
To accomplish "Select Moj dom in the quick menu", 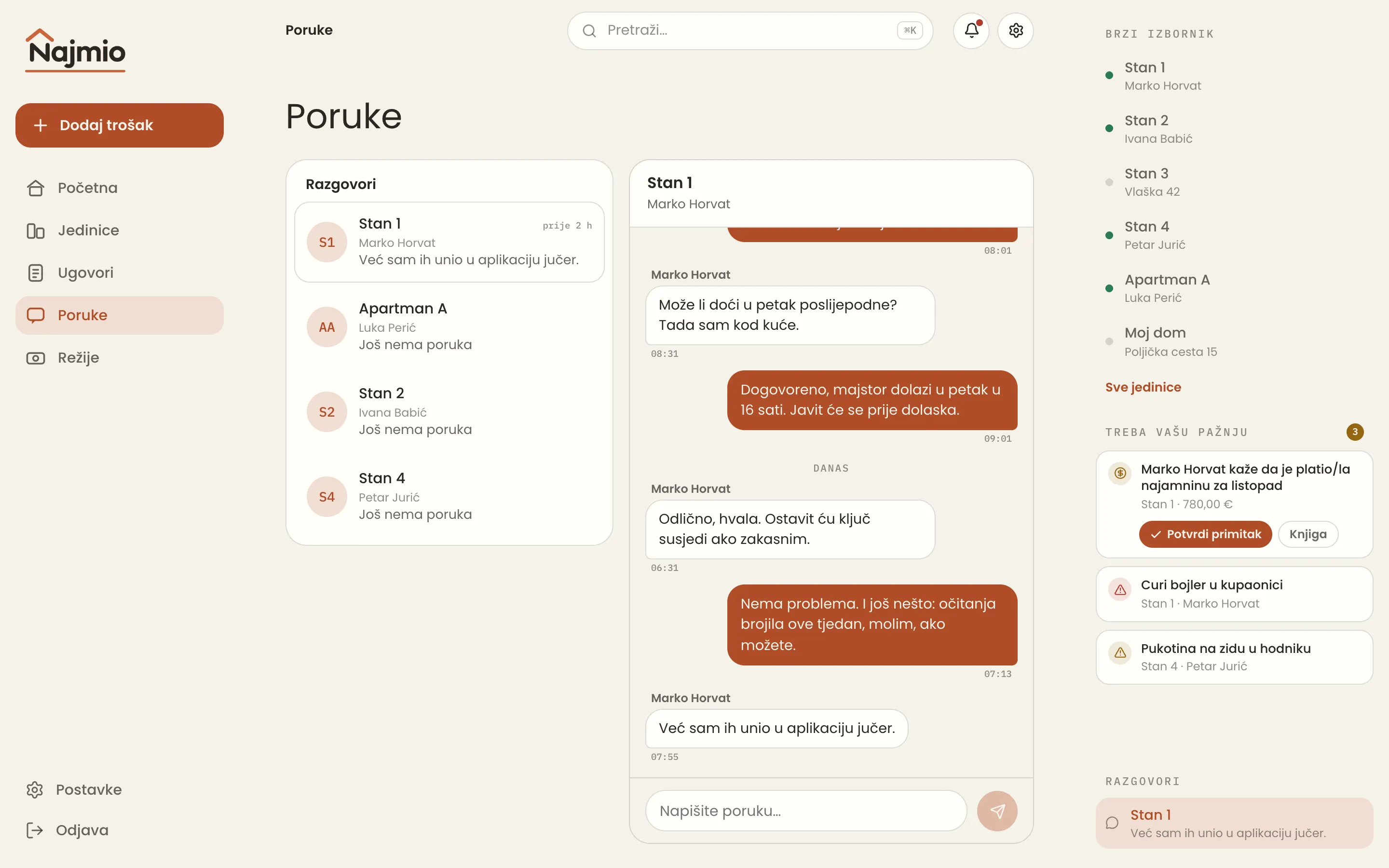I will [1234, 341].
